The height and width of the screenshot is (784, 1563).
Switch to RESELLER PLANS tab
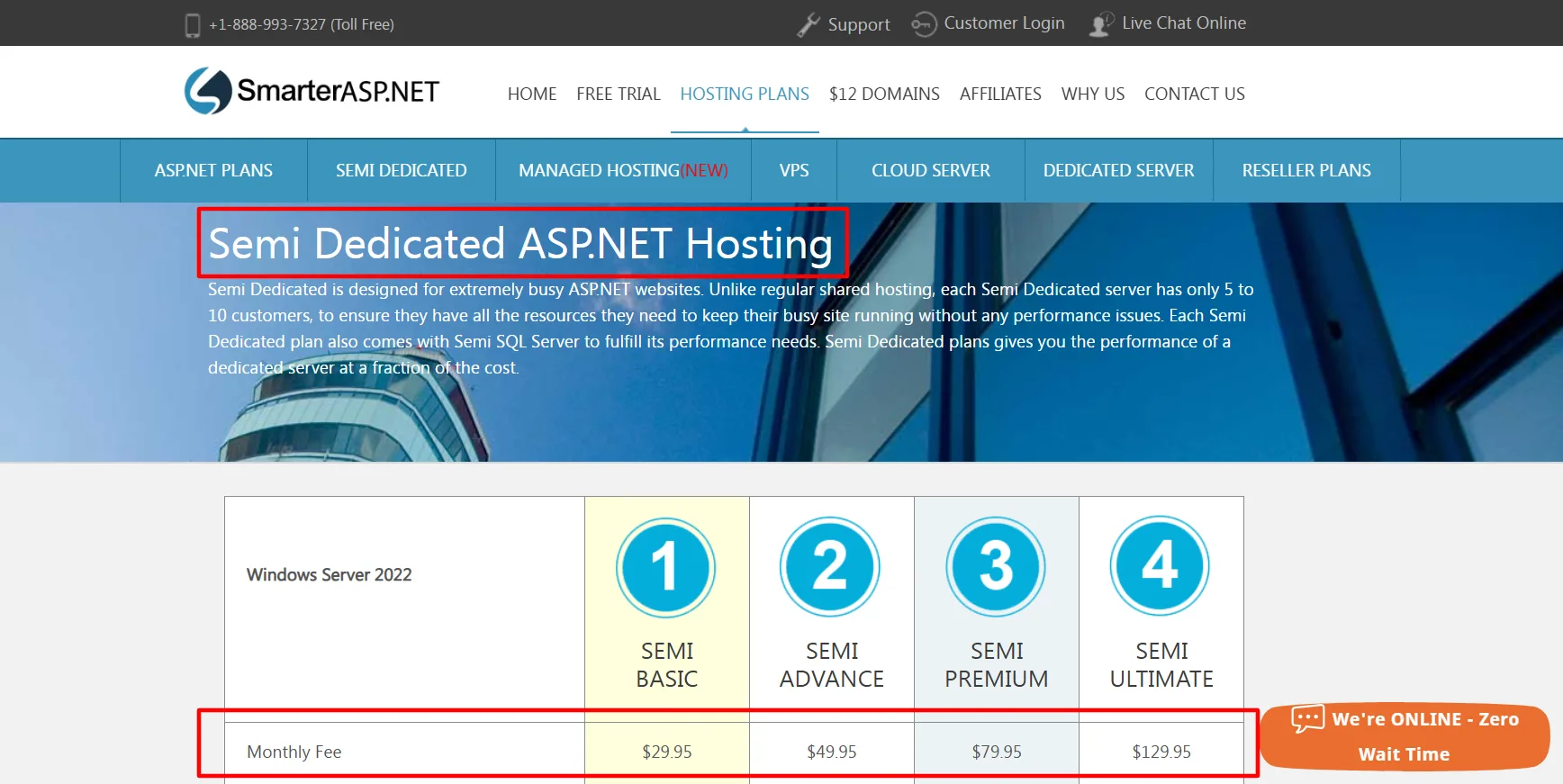(x=1306, y=170)
